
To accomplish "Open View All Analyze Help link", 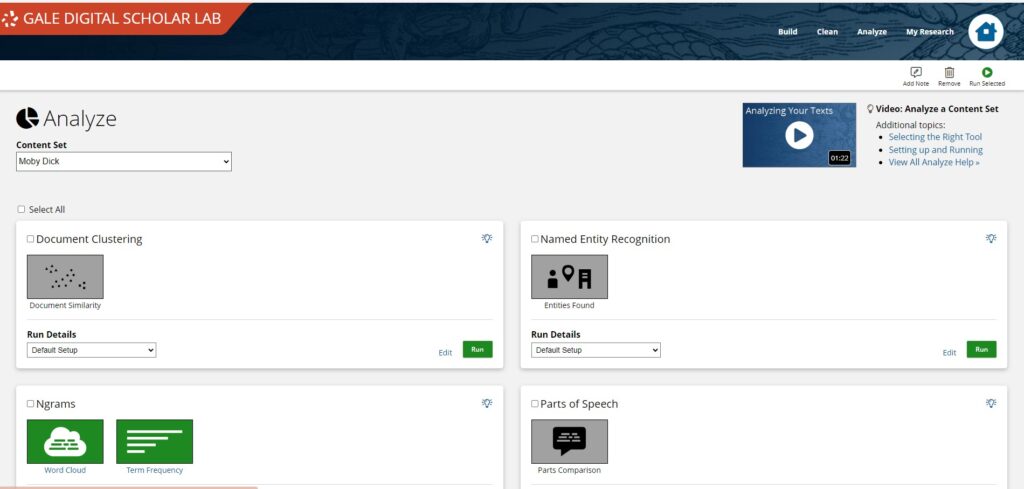I will click(x=934, y=162).
